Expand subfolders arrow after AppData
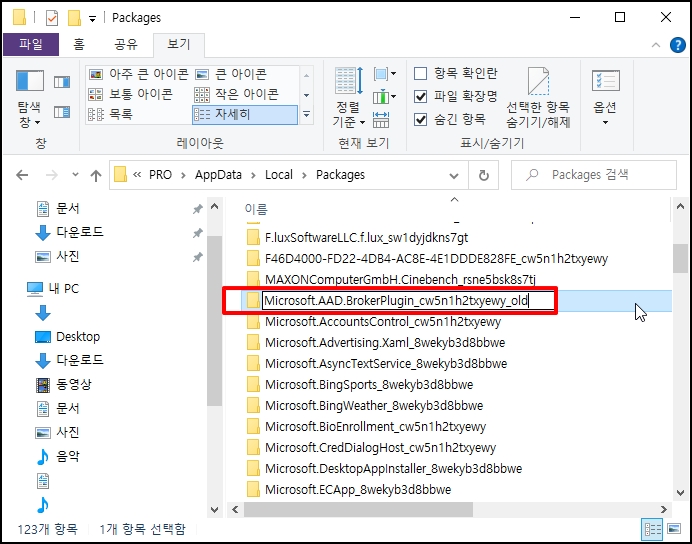This screenshot has height=544, width=692. coord(253,175)
